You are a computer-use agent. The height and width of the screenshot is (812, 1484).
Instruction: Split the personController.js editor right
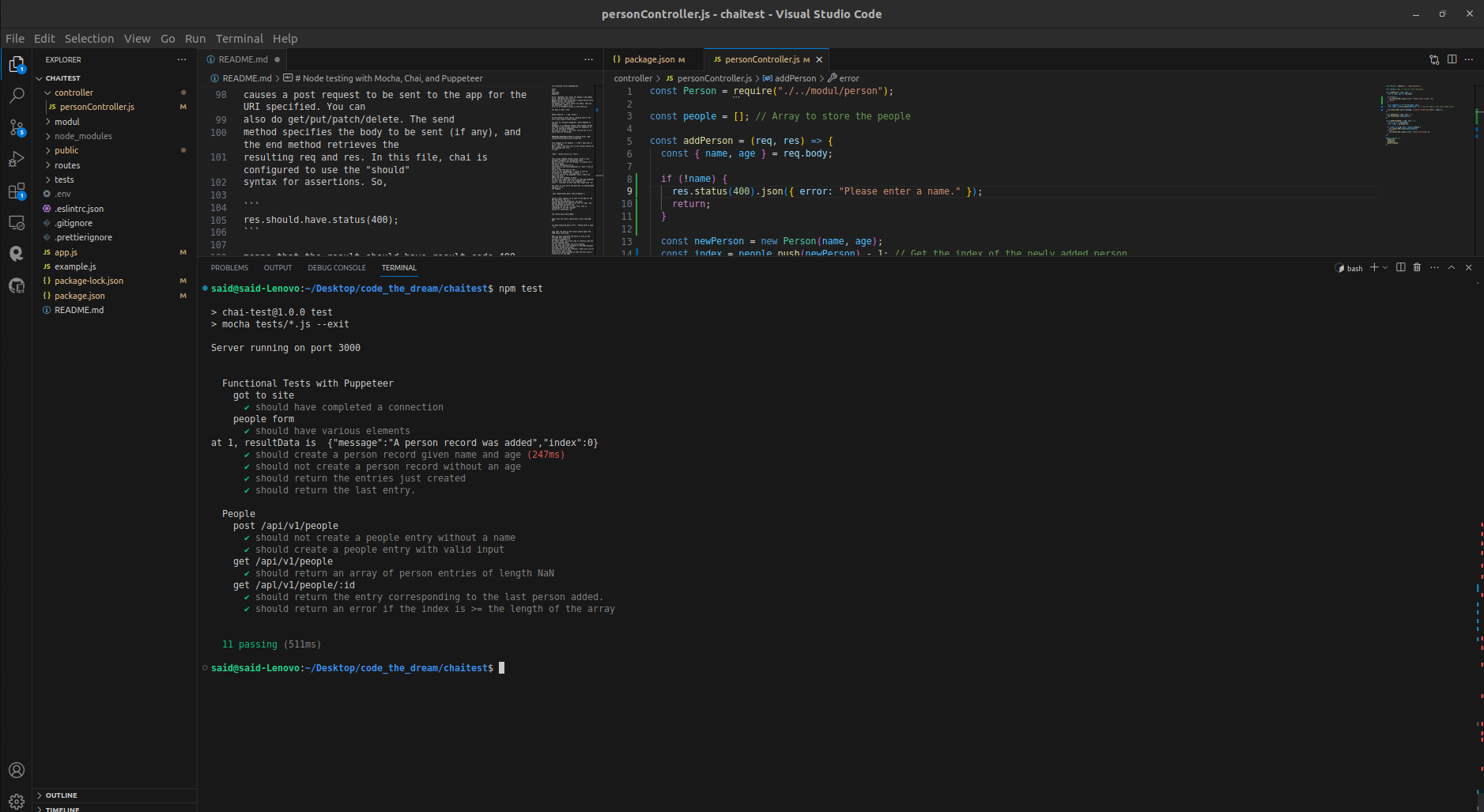tap(1452, 59)
